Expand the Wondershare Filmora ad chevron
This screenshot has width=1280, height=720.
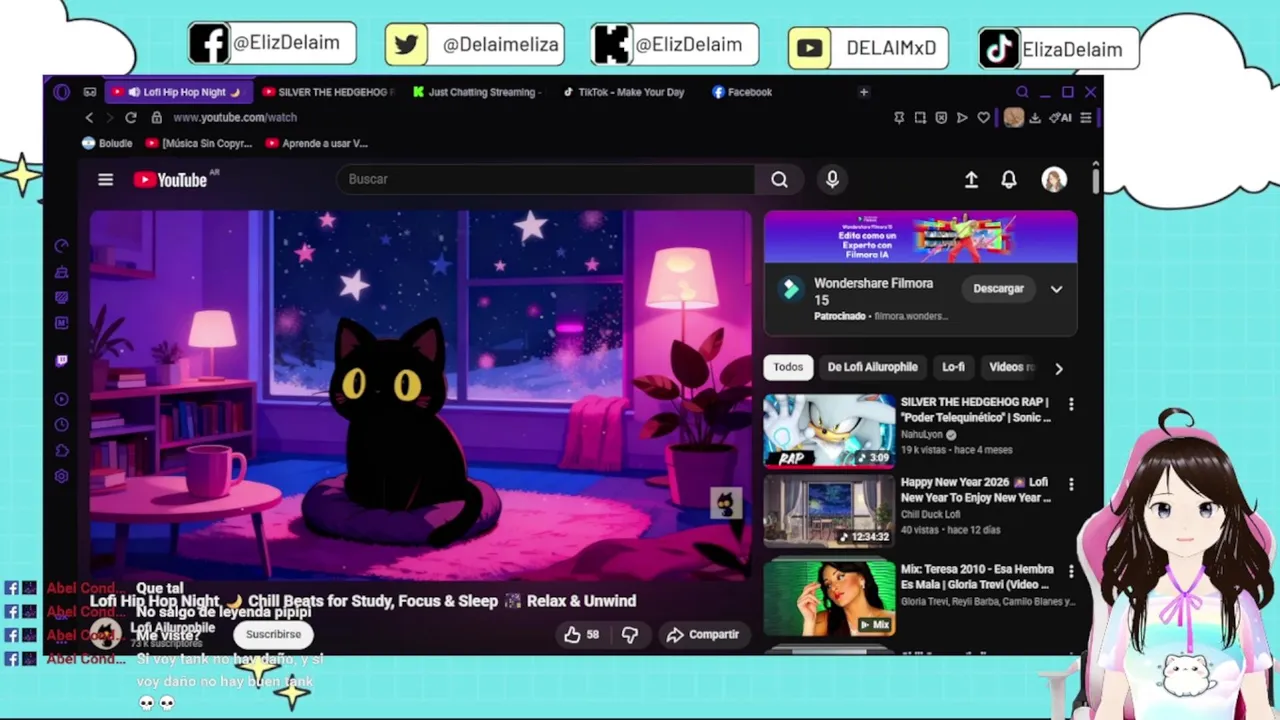coord(1056,289)
